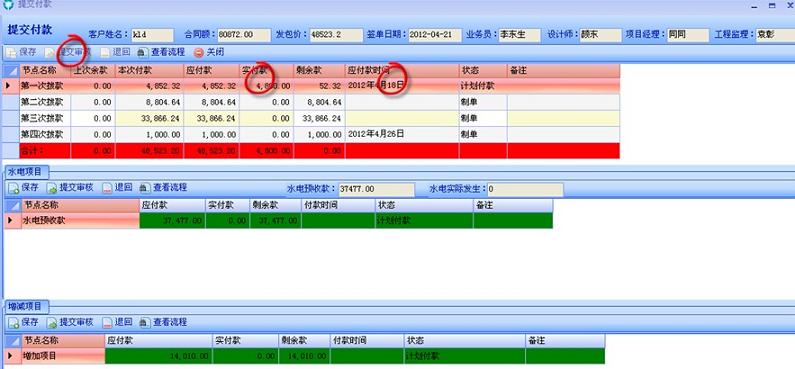The width and height of the screenshot is (795, 369).
Task: Select the 第一次拨款 row
Action: (311, 86)
